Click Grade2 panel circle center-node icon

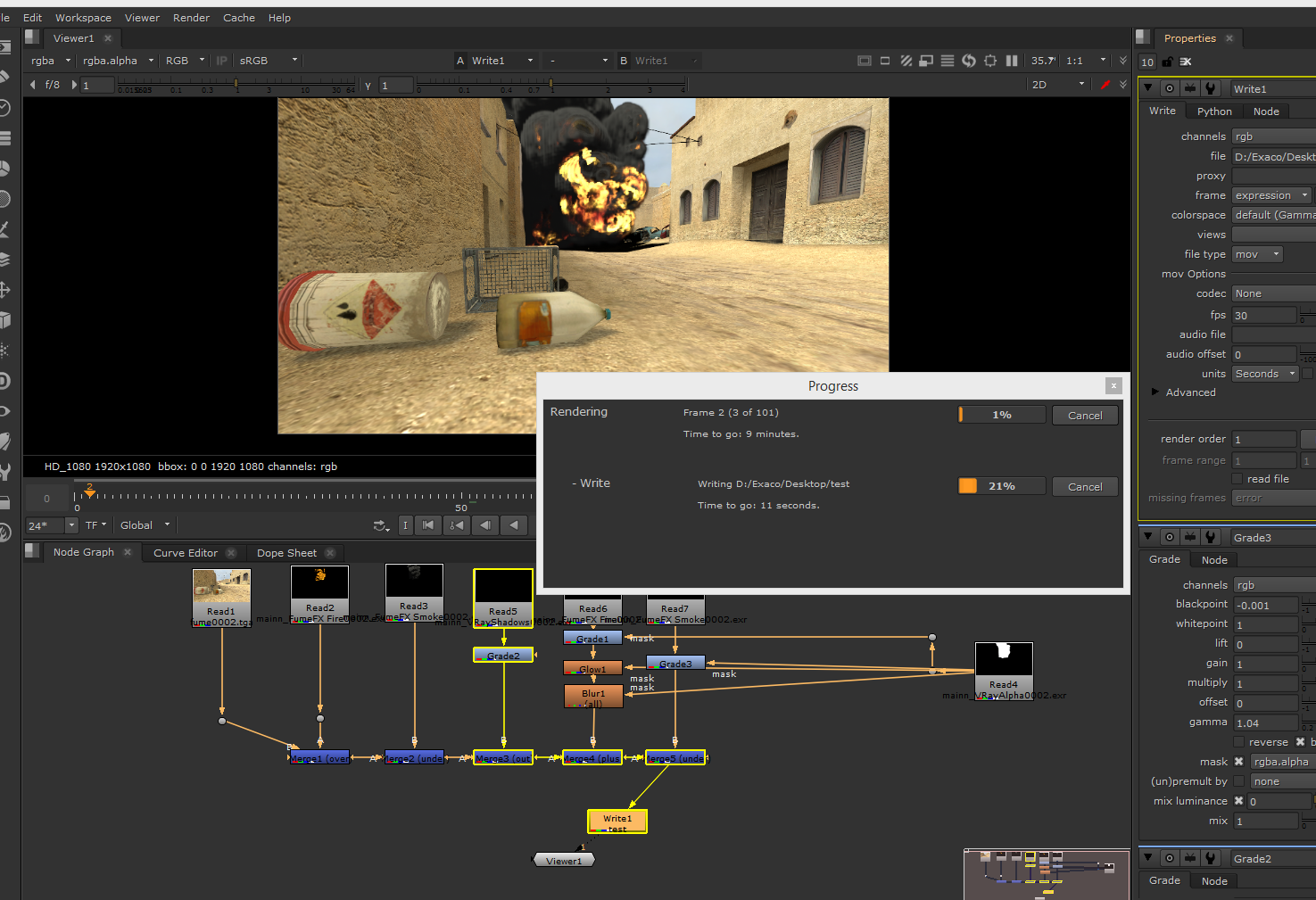[1170, 858]
